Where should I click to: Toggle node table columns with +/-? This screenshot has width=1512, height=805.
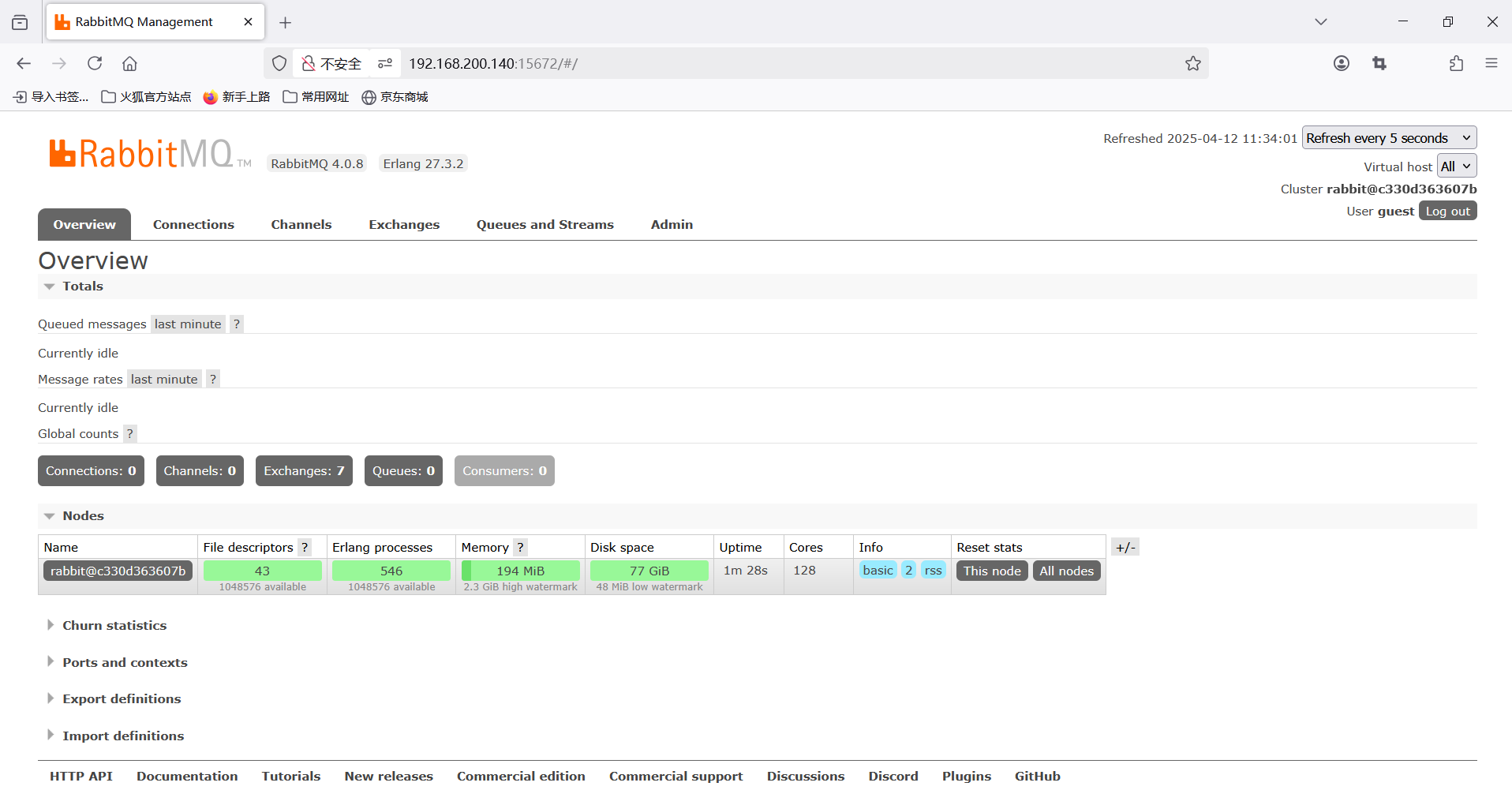(x=1125, y=547)
